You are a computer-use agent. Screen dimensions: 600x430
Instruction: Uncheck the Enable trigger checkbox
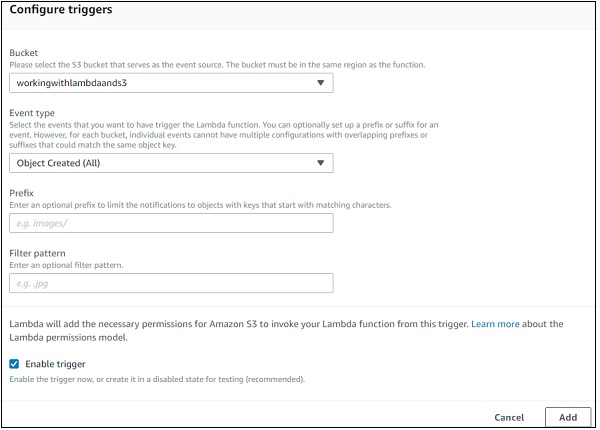[15, 364]
